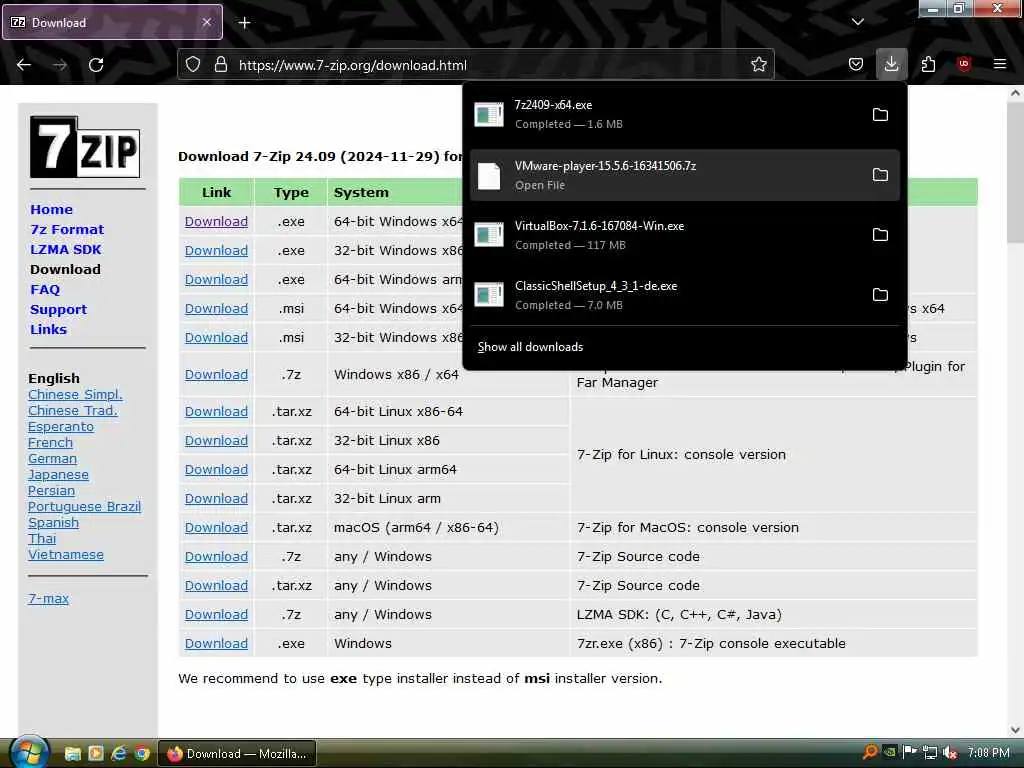Image resolution: width=1024 pixels, height=768 pixels.
Task: Show ClassicShellSetup file in folder
Action: pos(880,295)
